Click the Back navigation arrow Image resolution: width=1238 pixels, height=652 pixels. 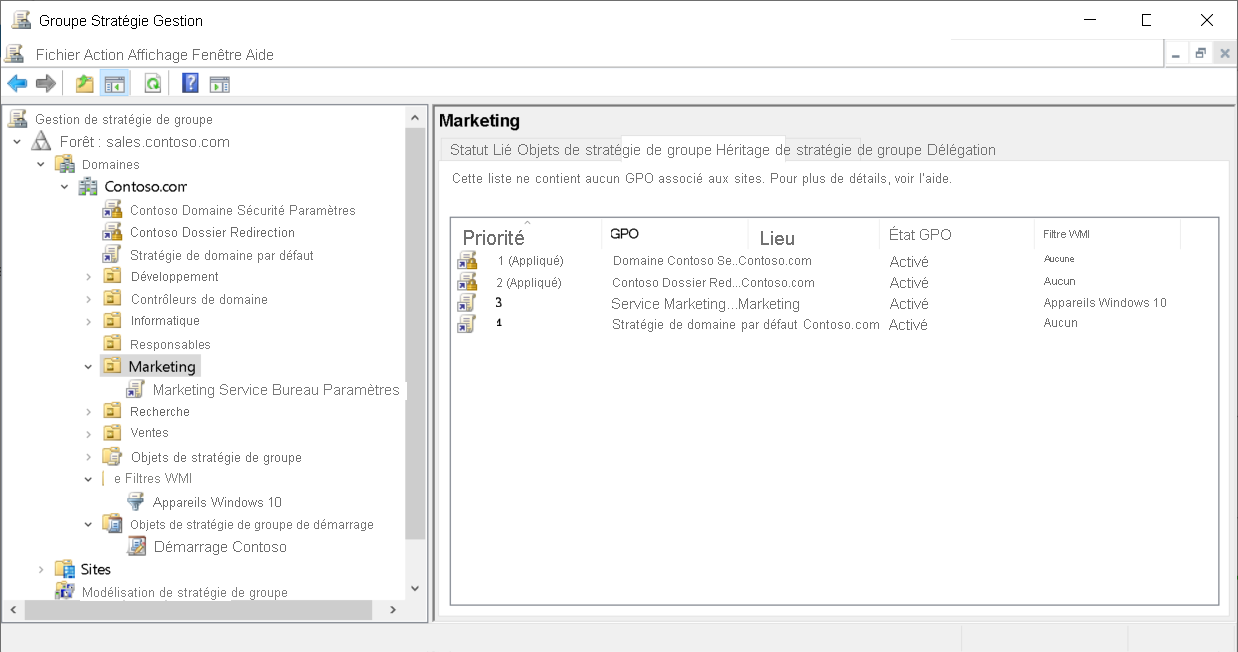point(16,83)
